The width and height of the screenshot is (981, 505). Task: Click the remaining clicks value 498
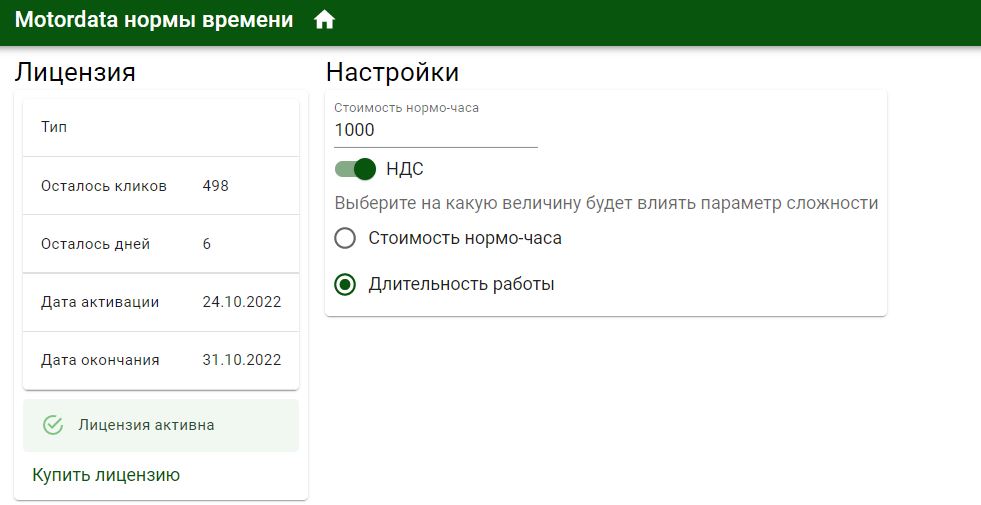click(x=216, y=186)
